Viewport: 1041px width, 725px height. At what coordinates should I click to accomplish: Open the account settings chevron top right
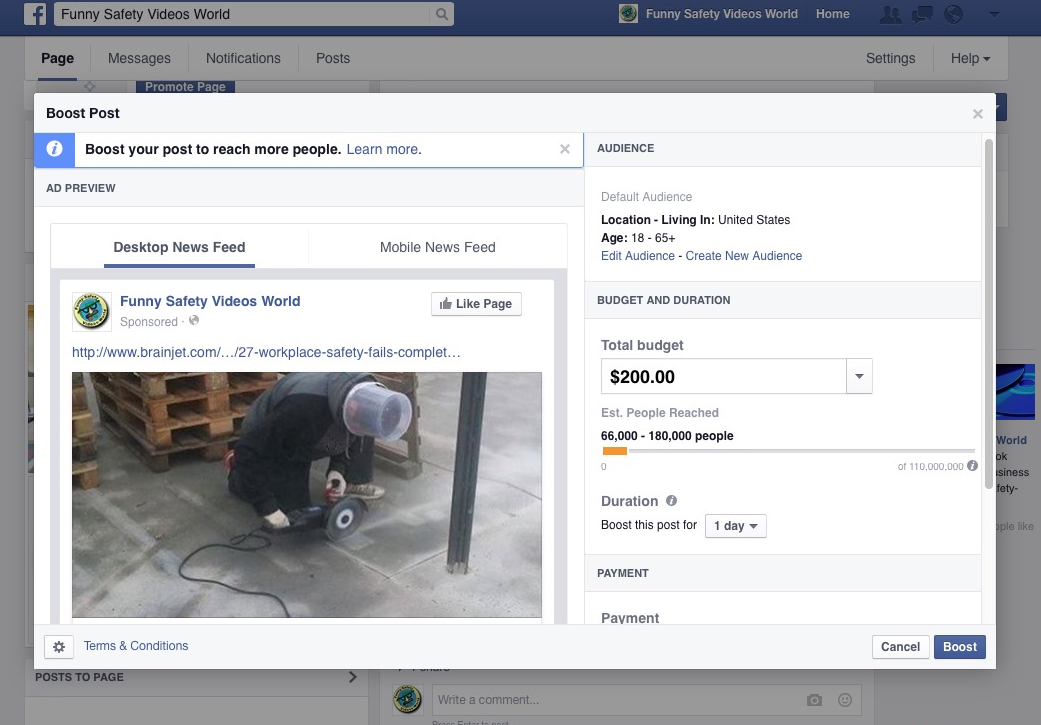pyautogui.click(x=991, y=14)
